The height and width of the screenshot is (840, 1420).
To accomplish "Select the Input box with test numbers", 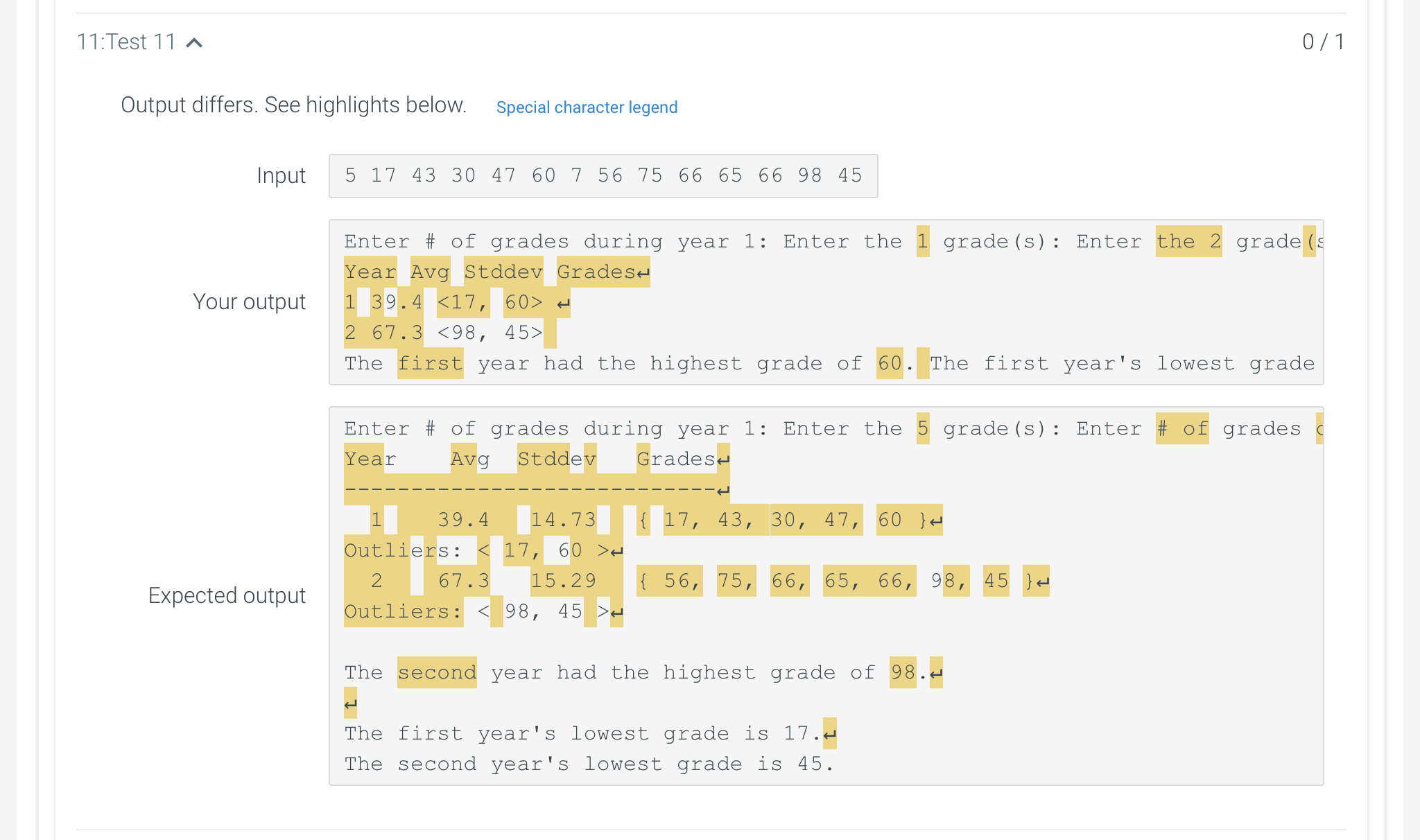I will coord(603,176).
